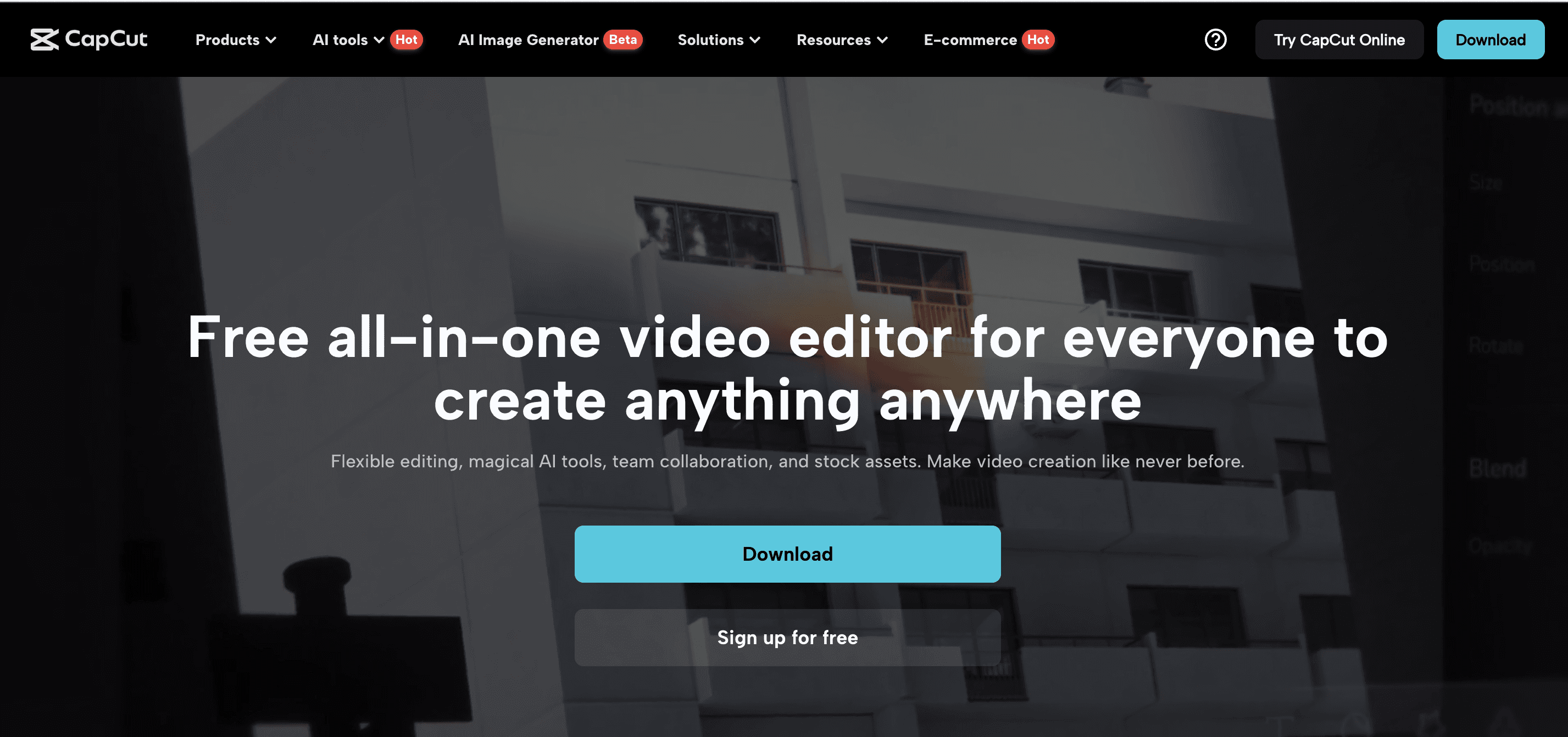1568x737 pixels.
Task: Click the Sign up for free button
Action: [x=788, y=637]
